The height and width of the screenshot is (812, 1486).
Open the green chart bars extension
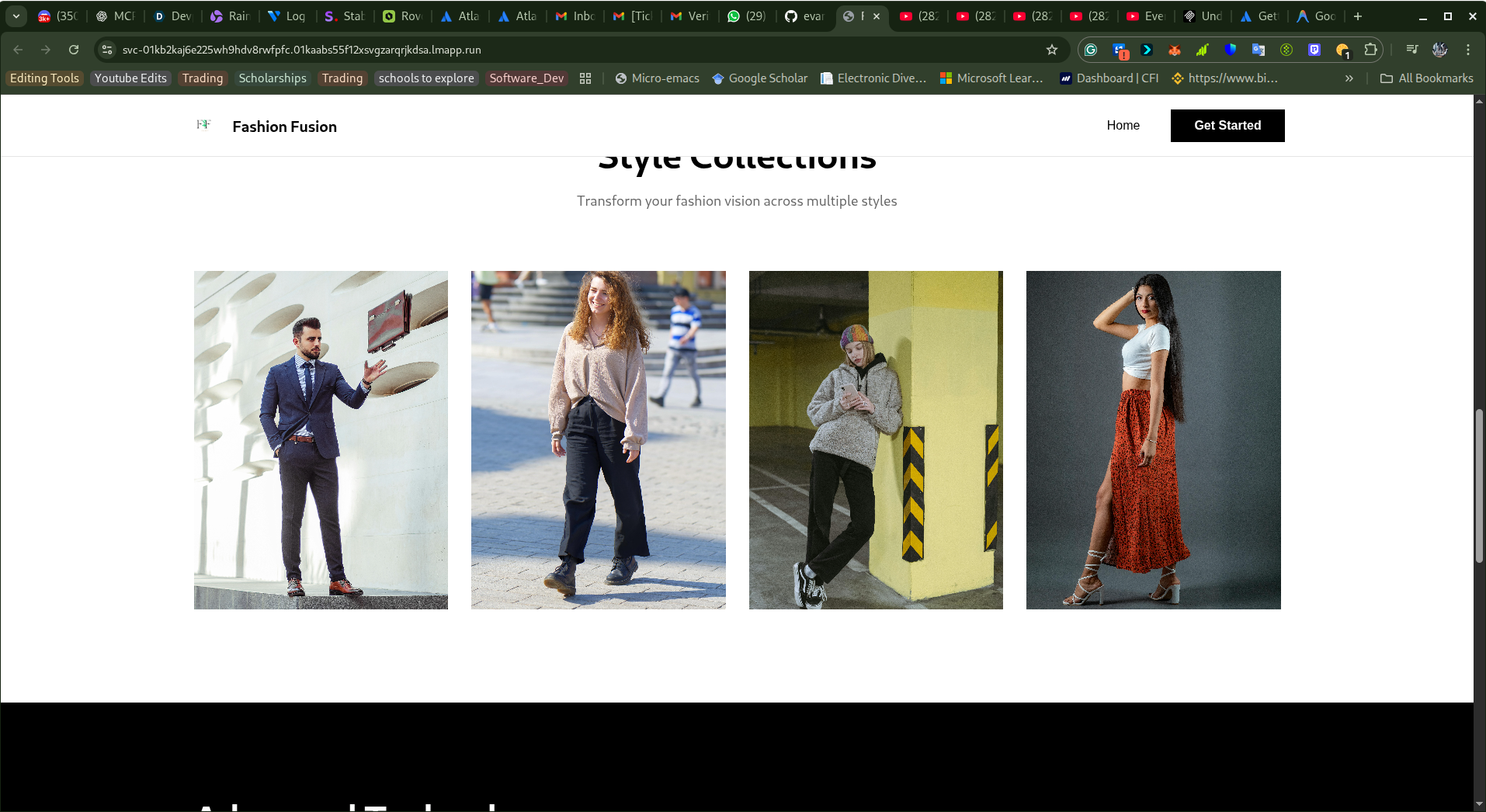1203,50
